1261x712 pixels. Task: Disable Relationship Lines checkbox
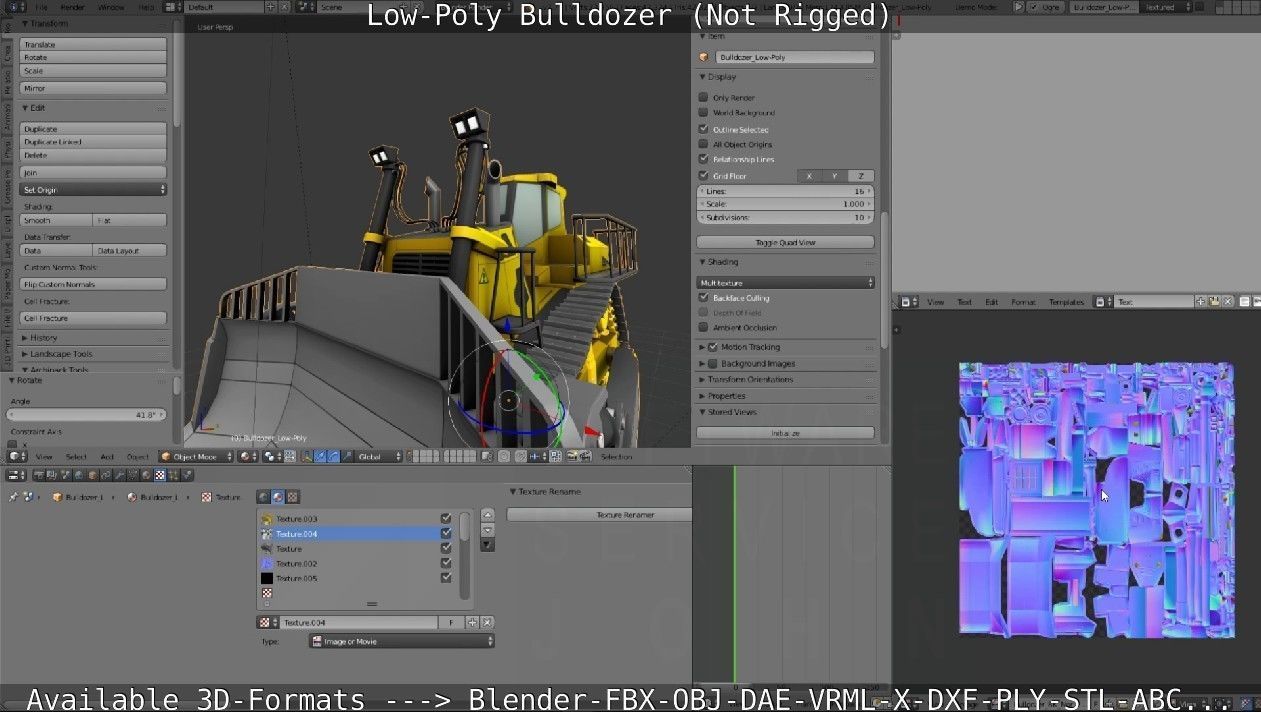pyautogui.click(x=704, y=159)
